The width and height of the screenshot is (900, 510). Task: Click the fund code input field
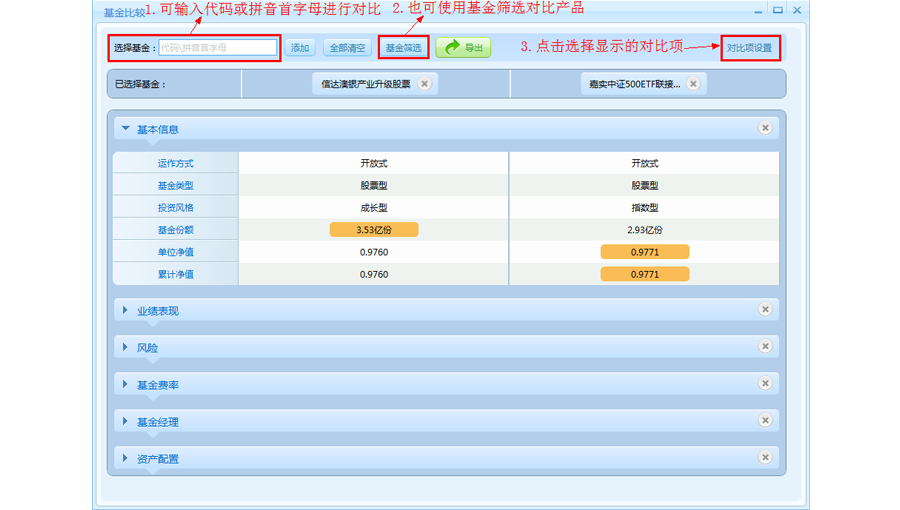point(217,48)
